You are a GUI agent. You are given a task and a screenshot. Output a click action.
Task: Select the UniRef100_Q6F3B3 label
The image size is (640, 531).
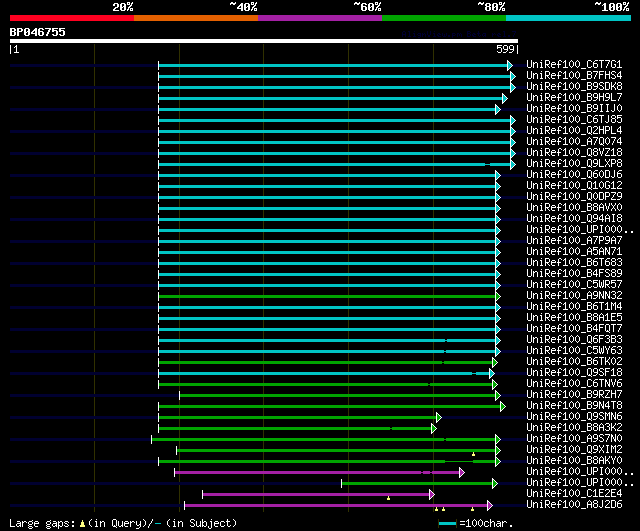click(574, 340)
